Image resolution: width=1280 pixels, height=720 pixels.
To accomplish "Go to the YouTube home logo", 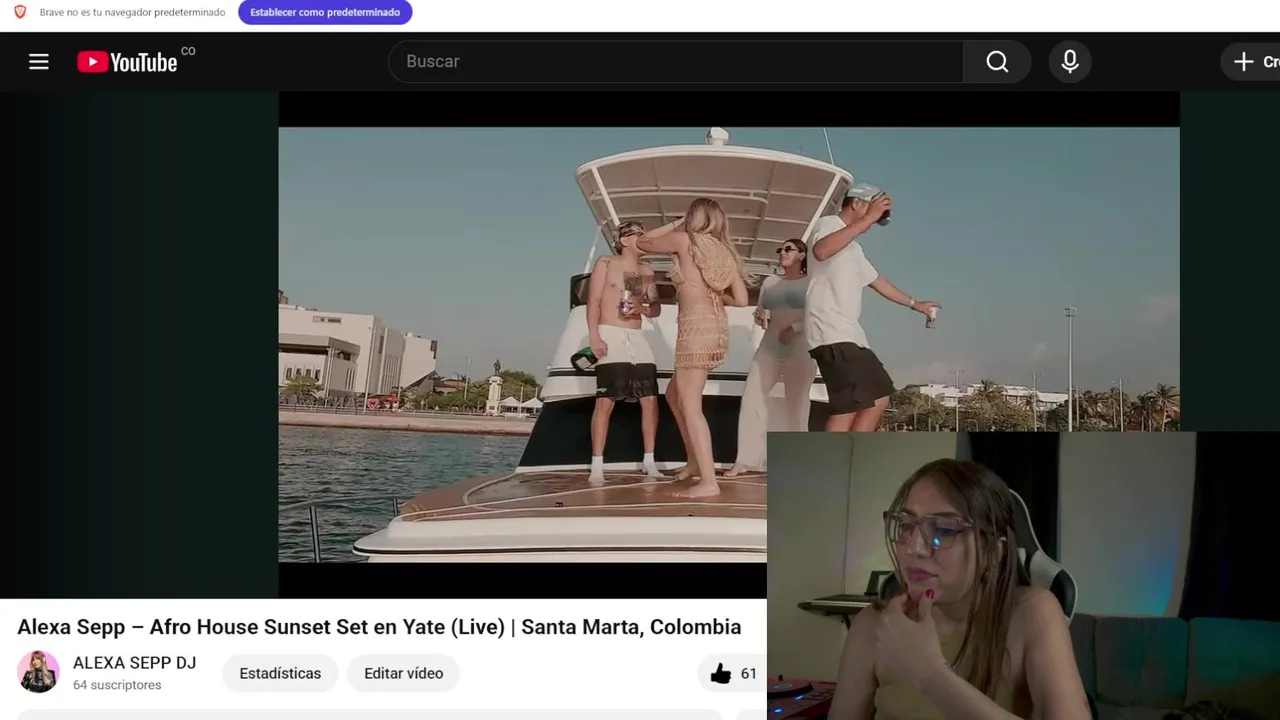I will click(x=127, y=62).
